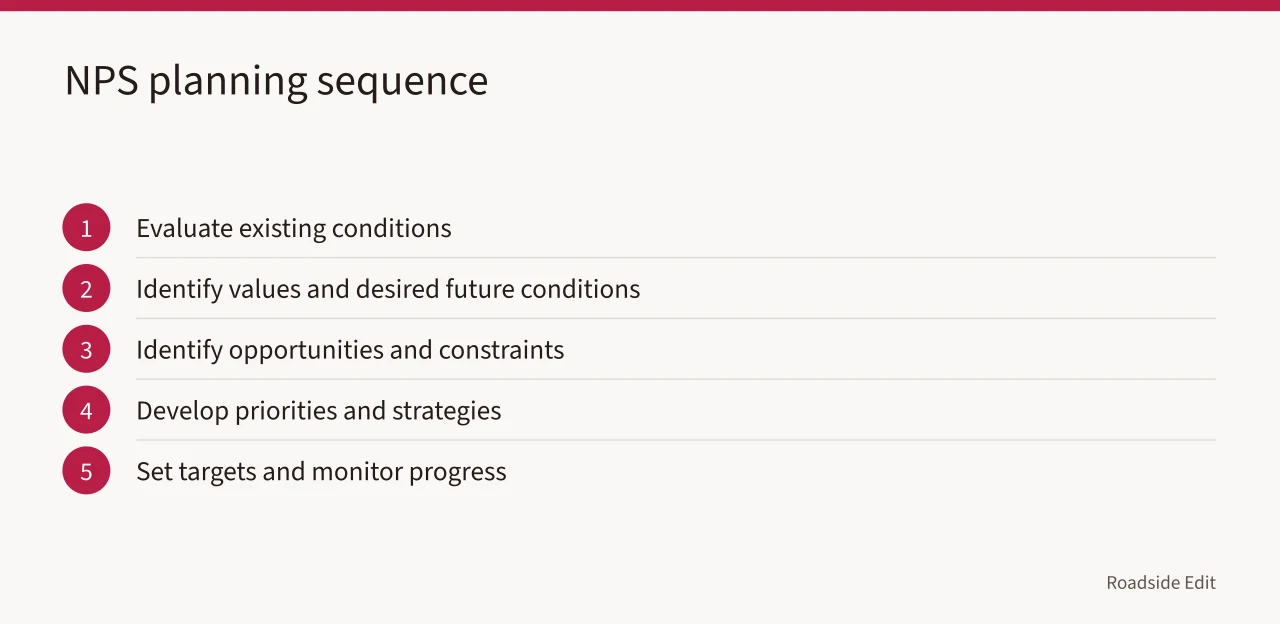Click the red circle badge numbered 1
The width and height of the screenshot is (1280, 624).
(x=86, y=227)
